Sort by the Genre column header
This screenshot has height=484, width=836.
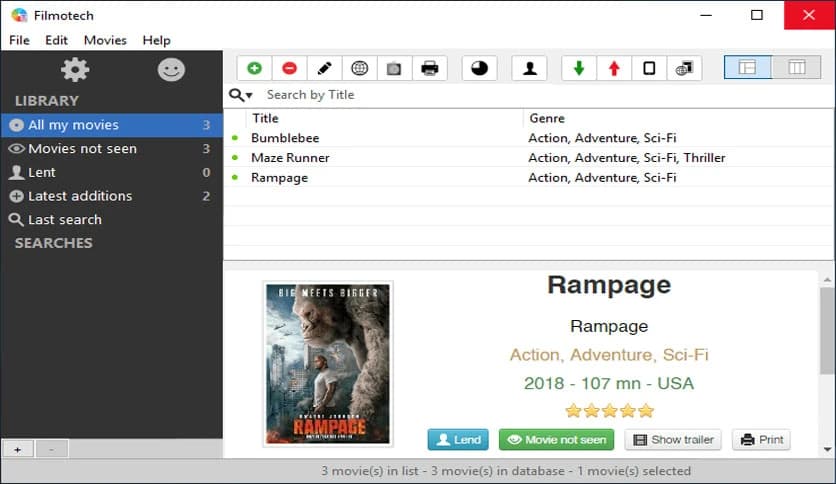[x=678, y=118]
